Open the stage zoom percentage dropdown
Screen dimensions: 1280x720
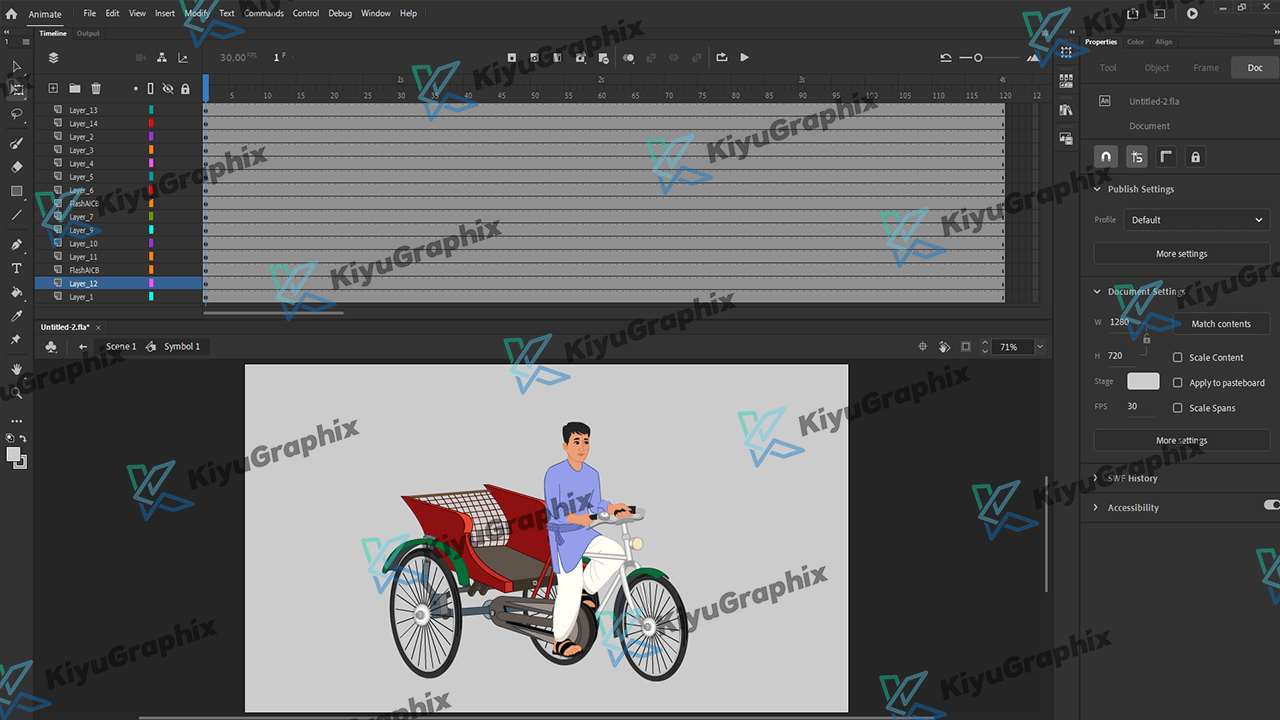(1040, 347)
